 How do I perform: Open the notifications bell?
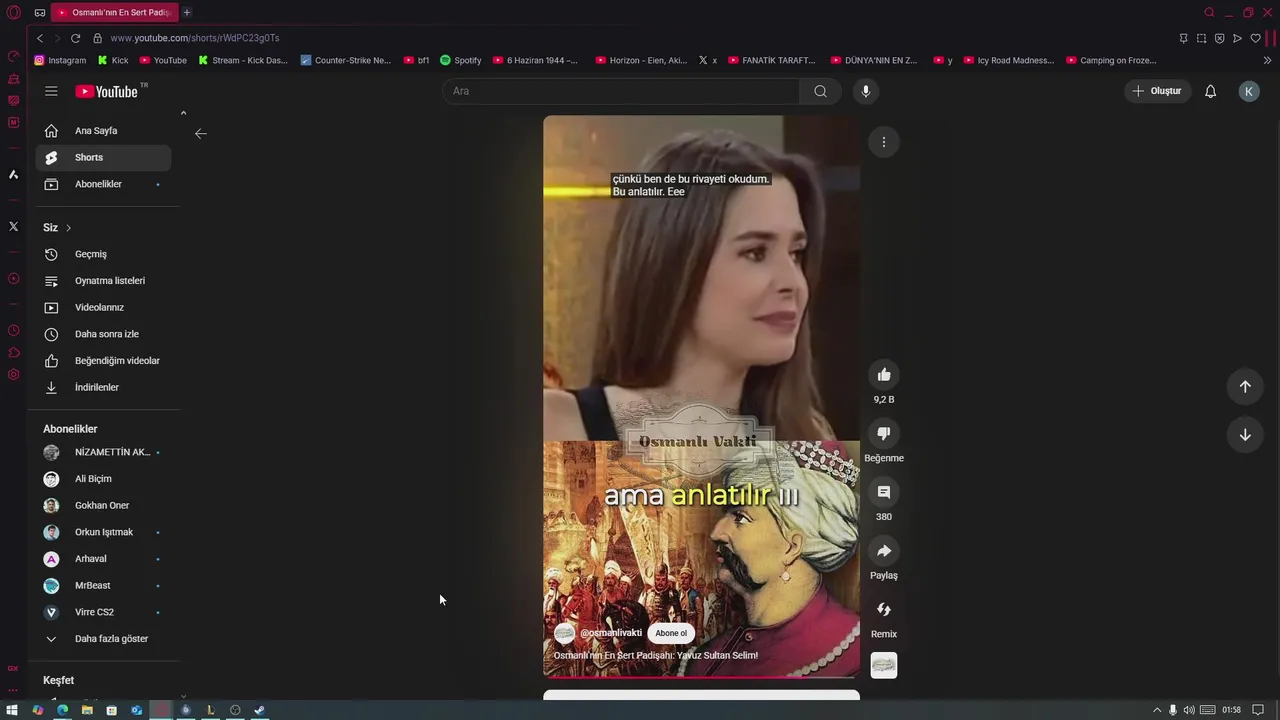[x=1210, y=91]
